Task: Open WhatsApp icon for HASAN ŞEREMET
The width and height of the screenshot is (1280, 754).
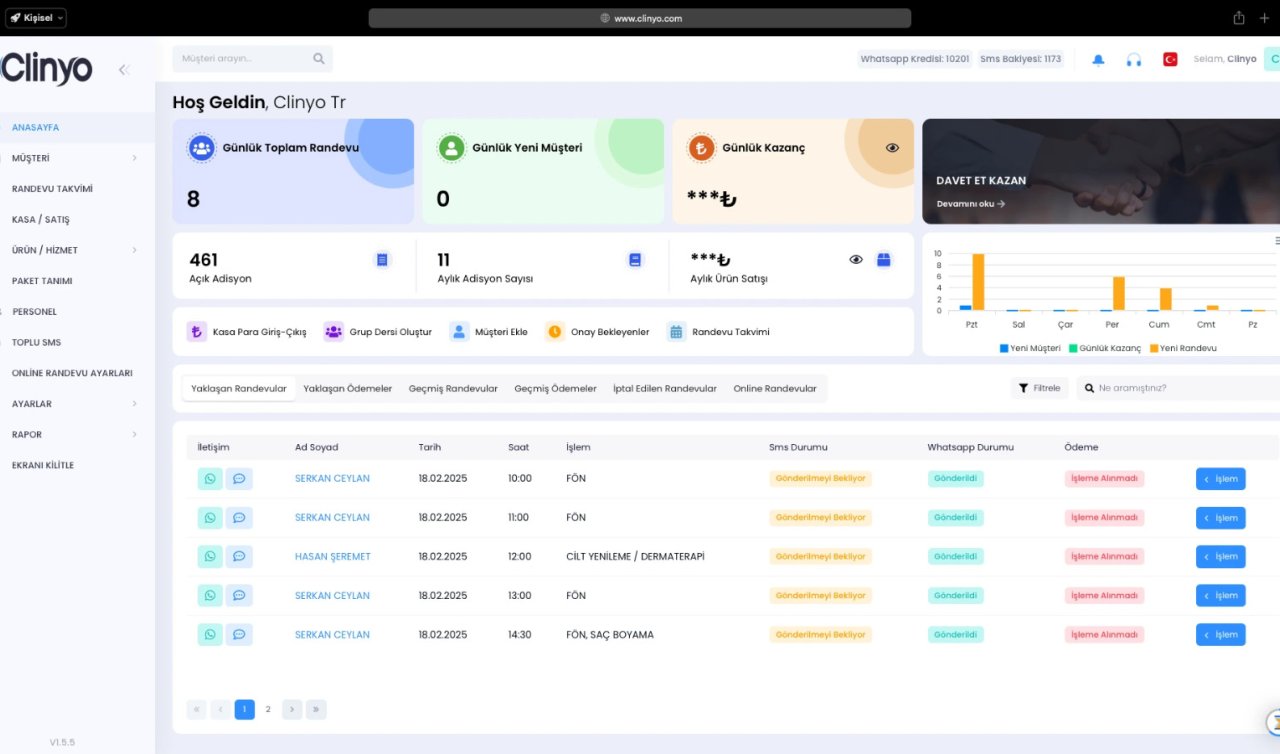Action: (x=210, y=556)
